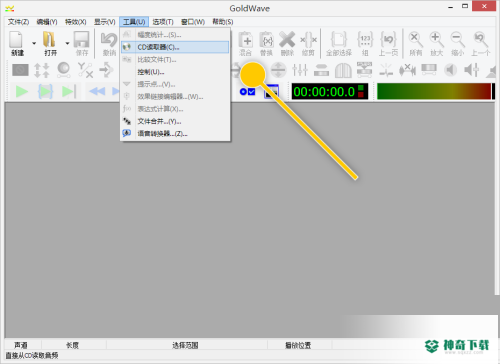Open the 编辑(Y) menu
This screenshot has width=500, height=364.
47,22
